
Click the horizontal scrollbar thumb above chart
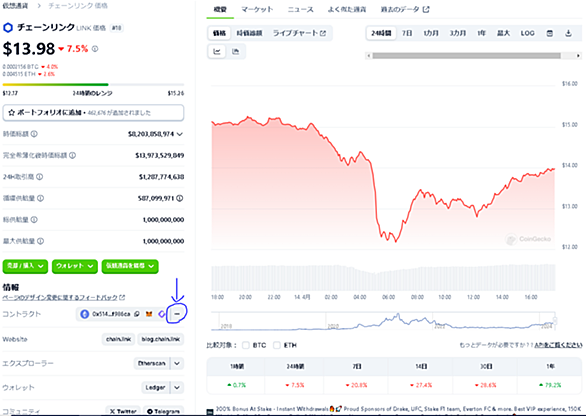tap(466, 56)
